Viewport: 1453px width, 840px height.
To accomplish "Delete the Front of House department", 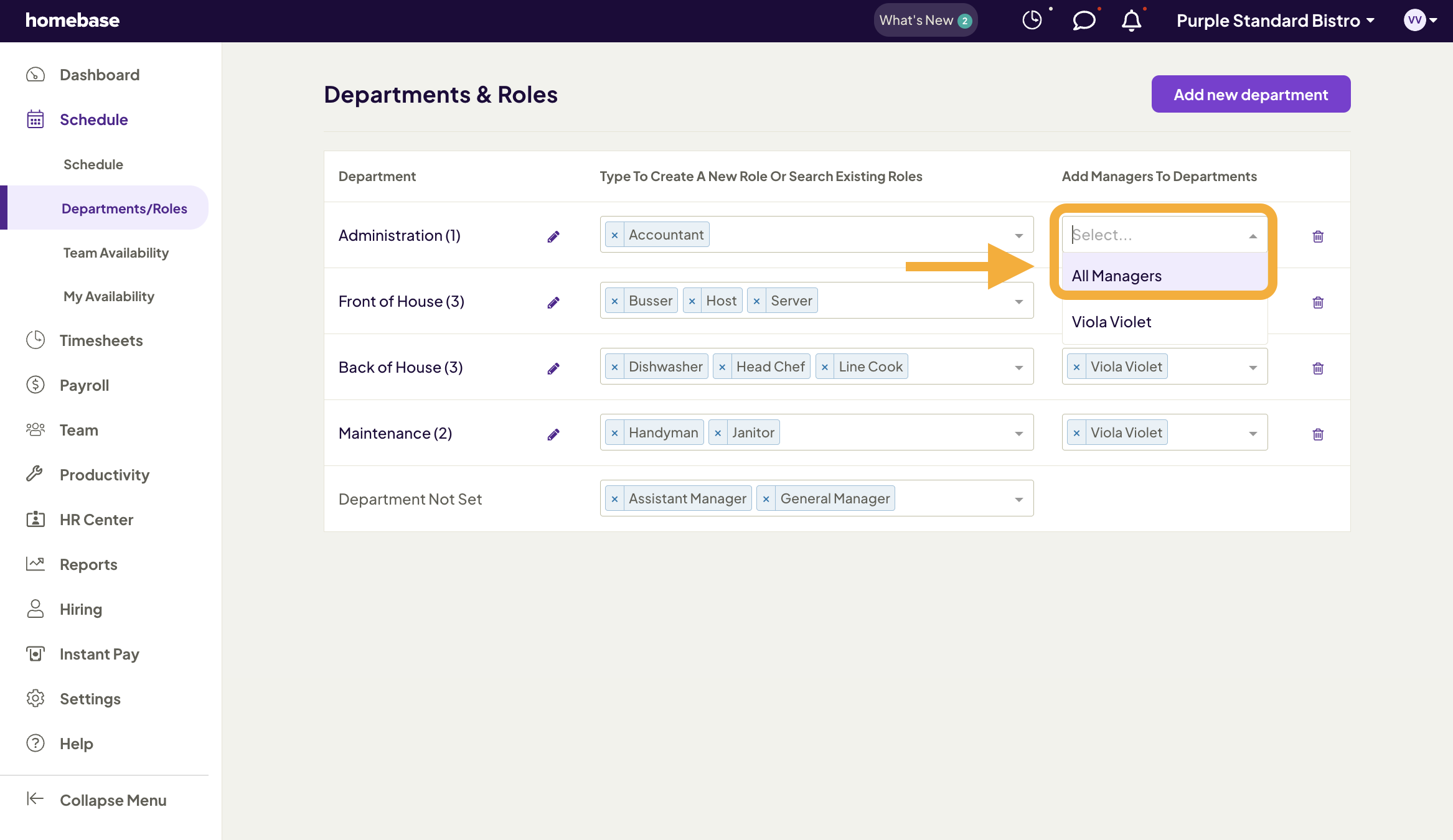I will (x=1318, y=302).
